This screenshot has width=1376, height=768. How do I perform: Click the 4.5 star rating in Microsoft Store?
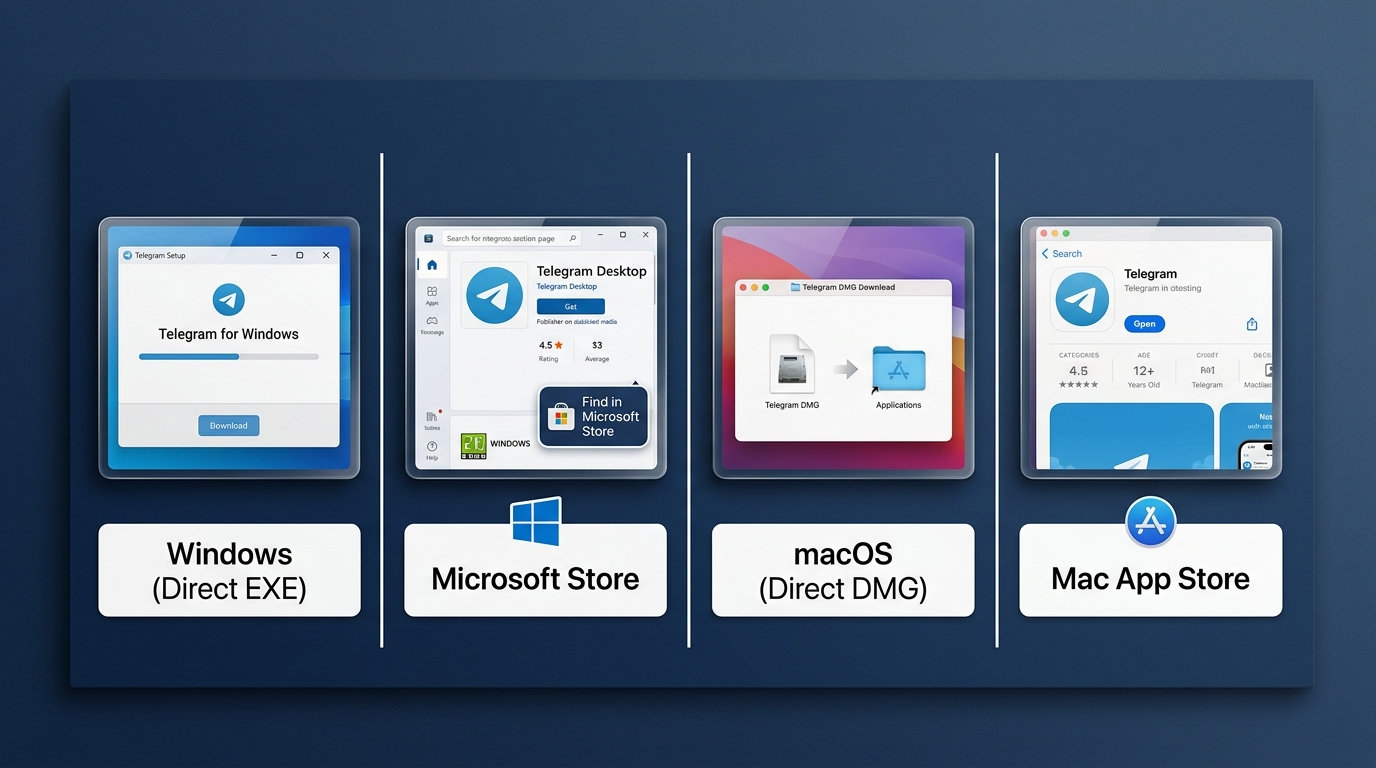[x=549, y=351]
